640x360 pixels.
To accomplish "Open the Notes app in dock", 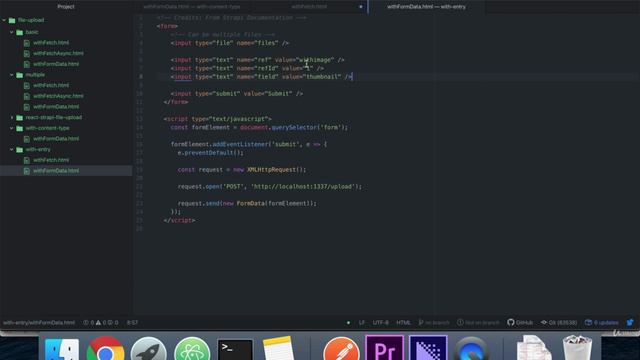I will (x=278, y=349).
